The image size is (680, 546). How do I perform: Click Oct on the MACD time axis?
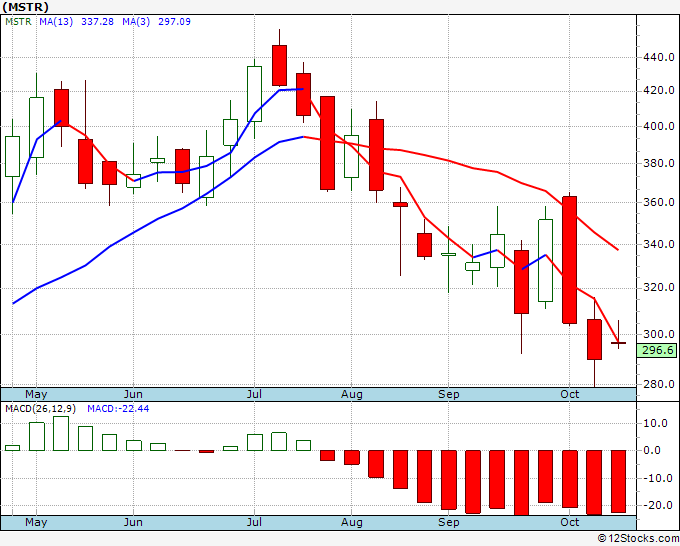[569, 522]
